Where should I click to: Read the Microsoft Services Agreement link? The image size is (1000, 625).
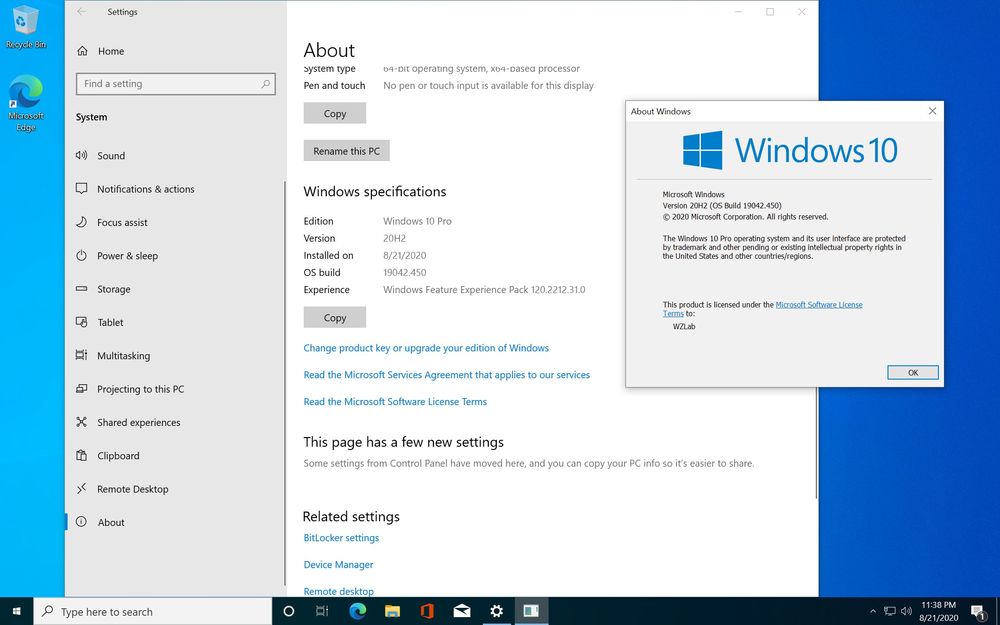coord(446,375)
